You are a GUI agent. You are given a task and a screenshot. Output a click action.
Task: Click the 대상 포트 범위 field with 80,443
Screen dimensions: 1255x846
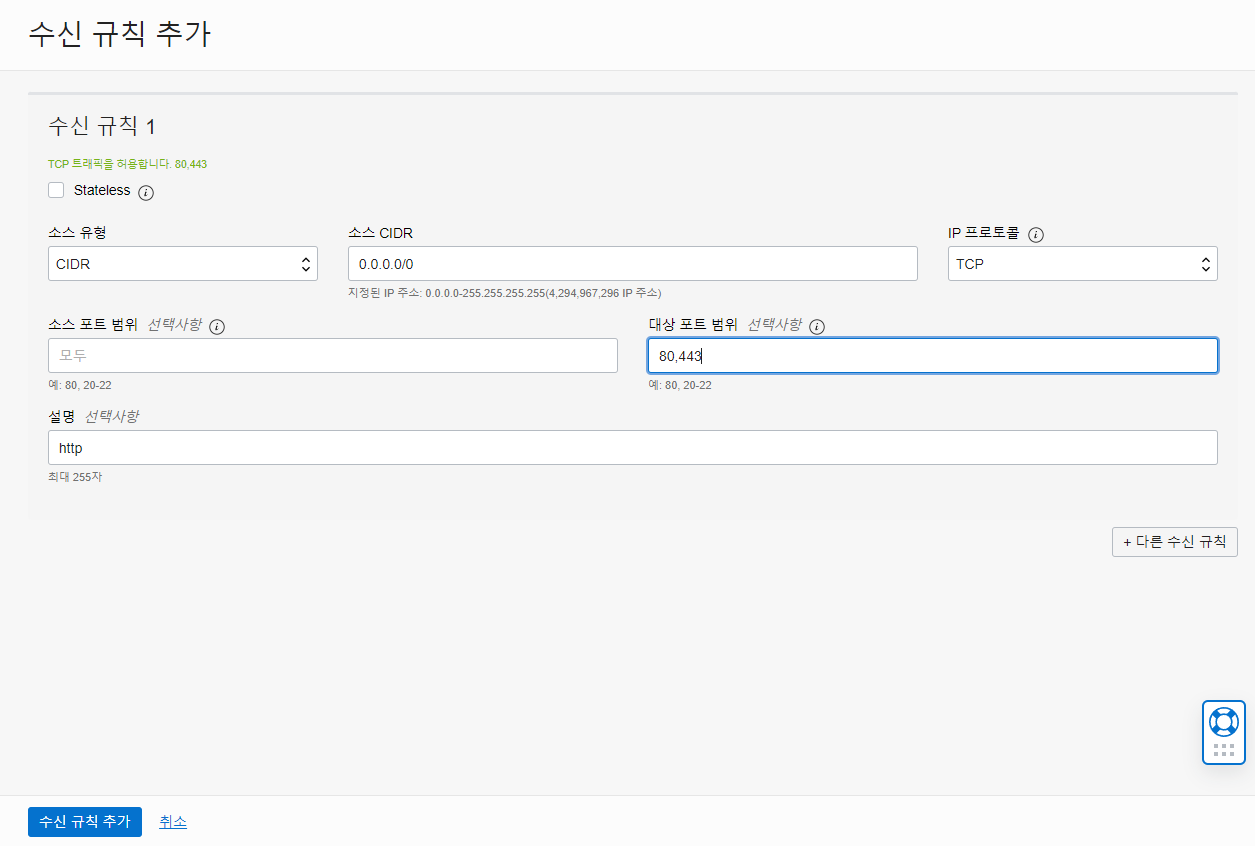point(933,355)
